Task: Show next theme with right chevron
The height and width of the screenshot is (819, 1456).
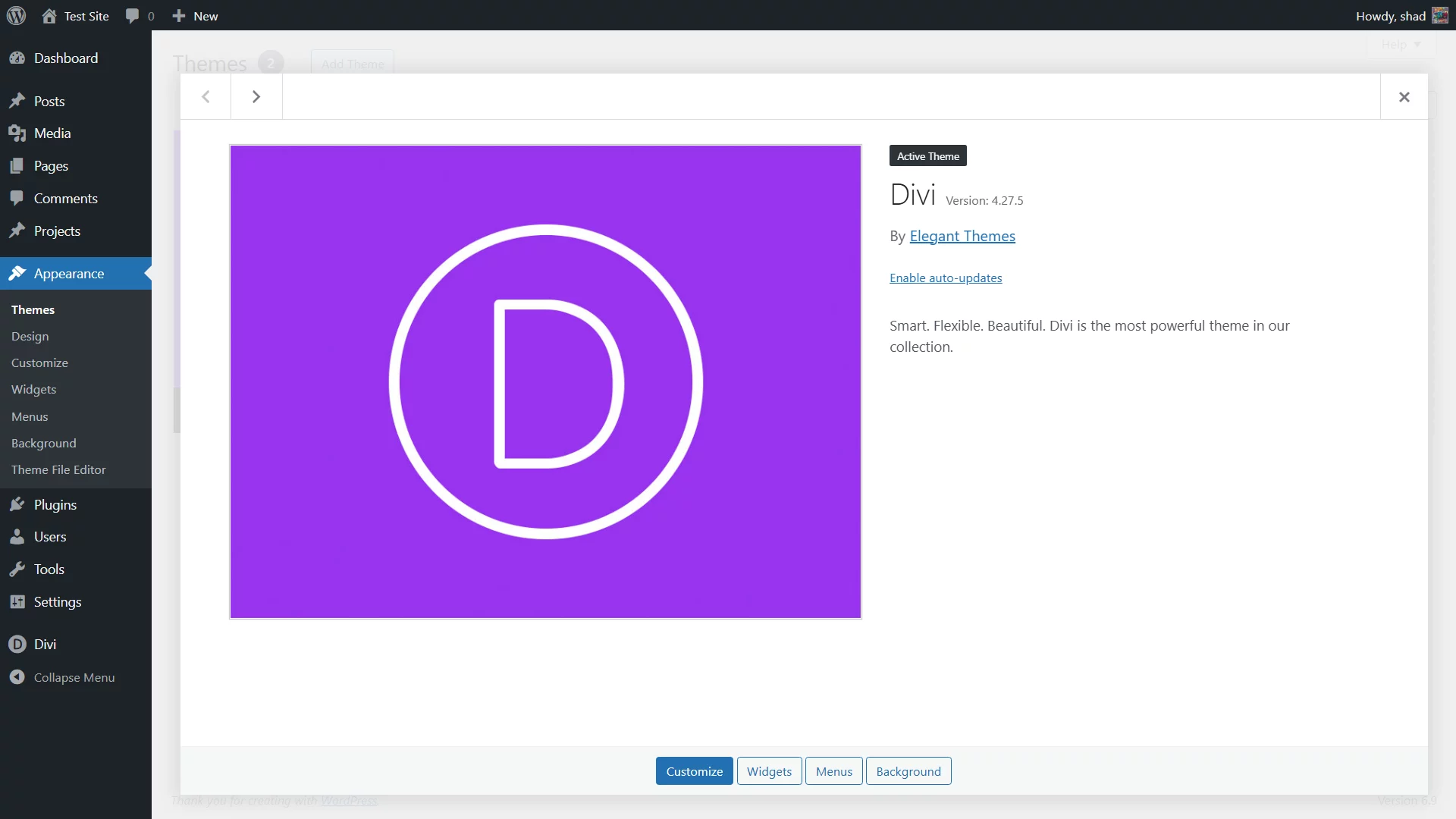Action: [x=256, y=96]
